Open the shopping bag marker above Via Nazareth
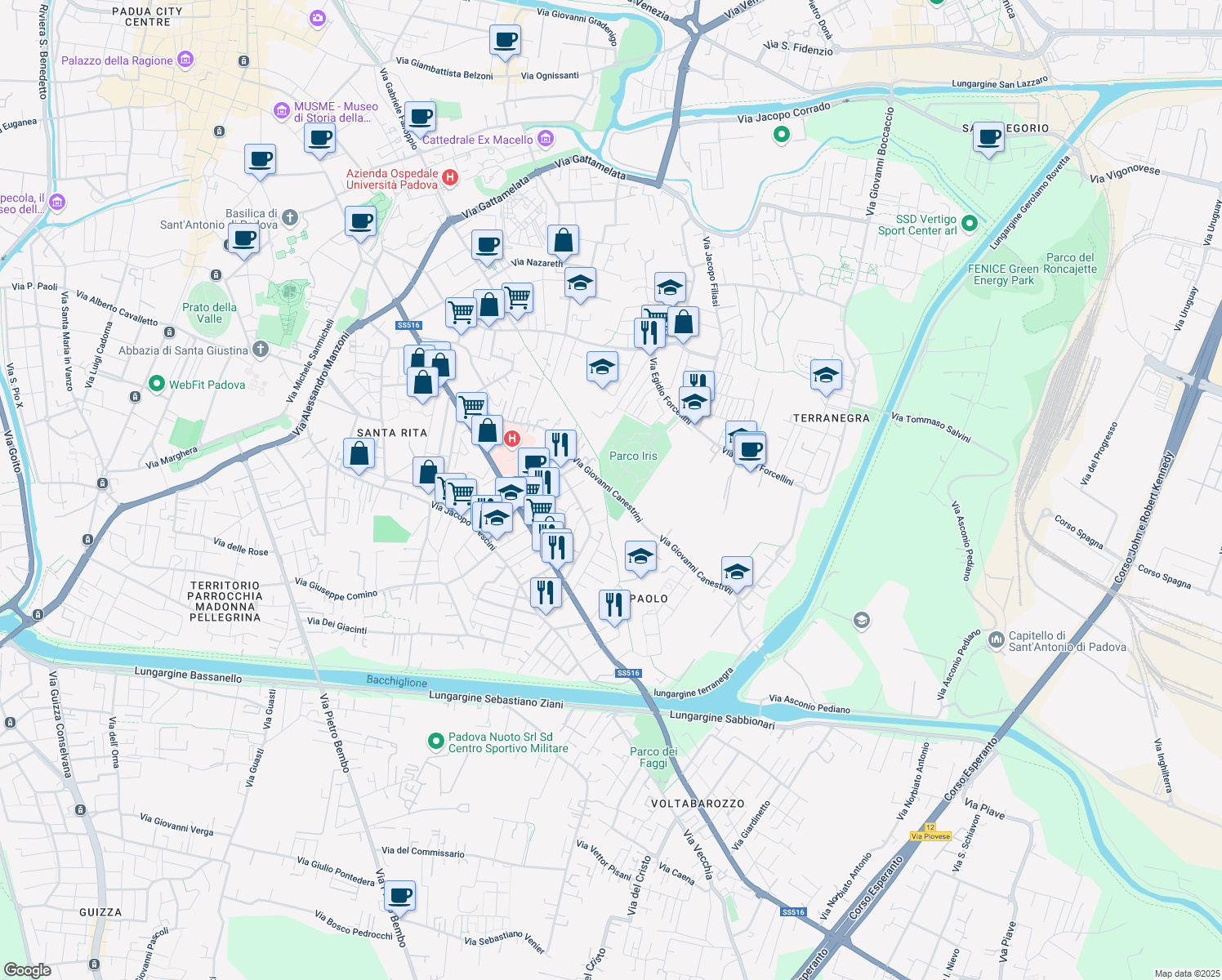Image resolution: width=1222 pixels, height=980 pixels. click(x=563, y=241)
